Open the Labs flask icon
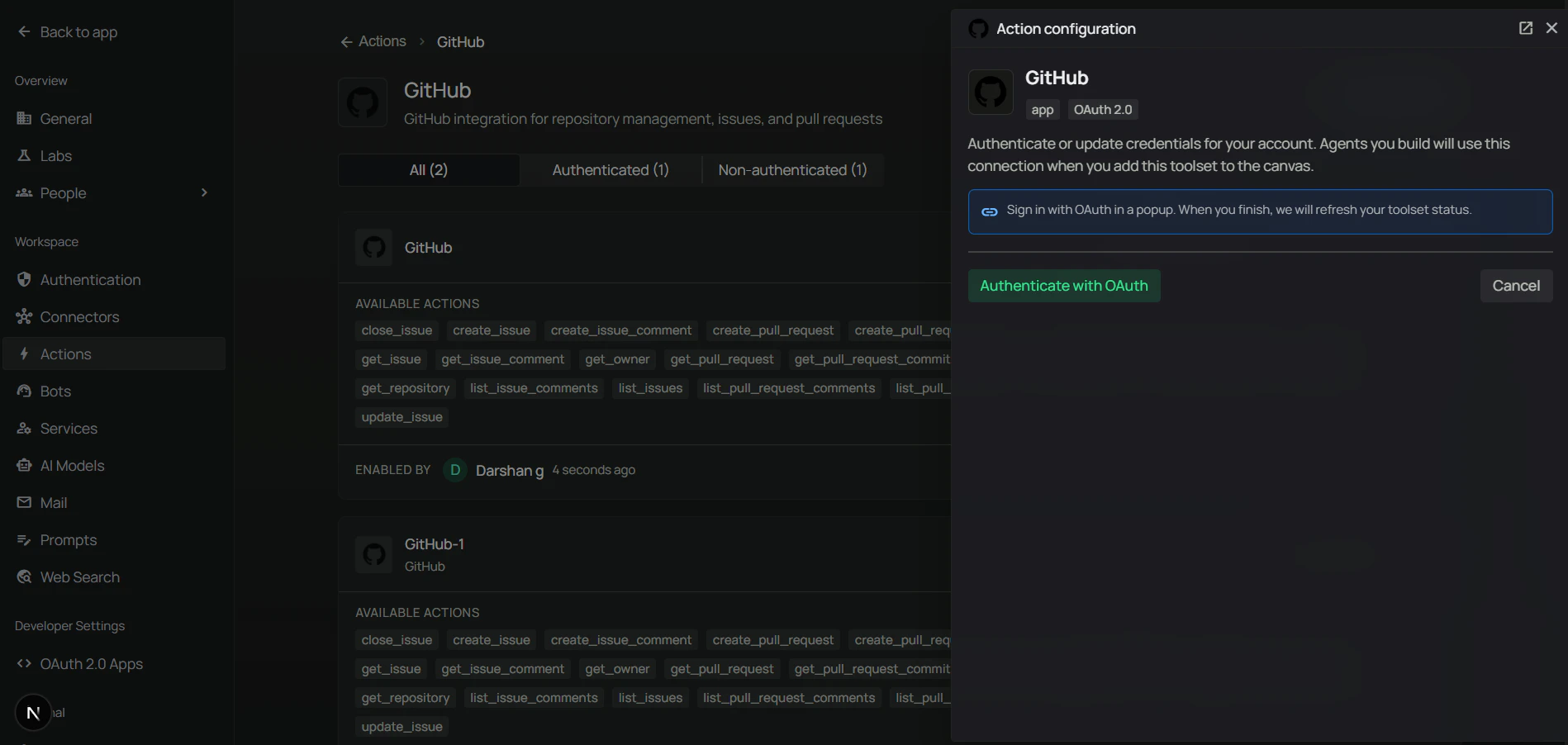Viewport: 1568px width, 745px height. point(24,155)
